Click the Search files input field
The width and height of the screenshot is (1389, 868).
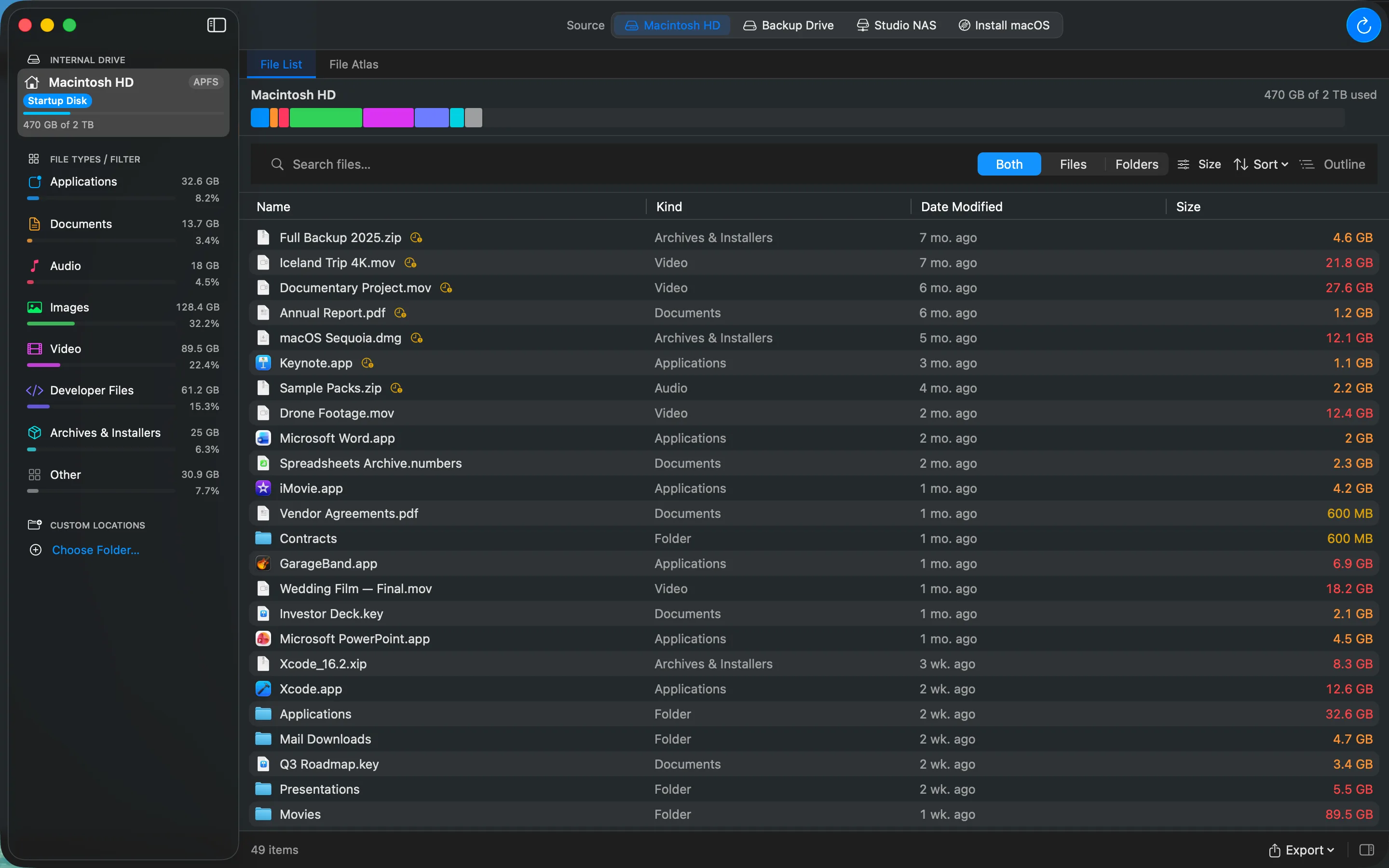pos(620,164)
